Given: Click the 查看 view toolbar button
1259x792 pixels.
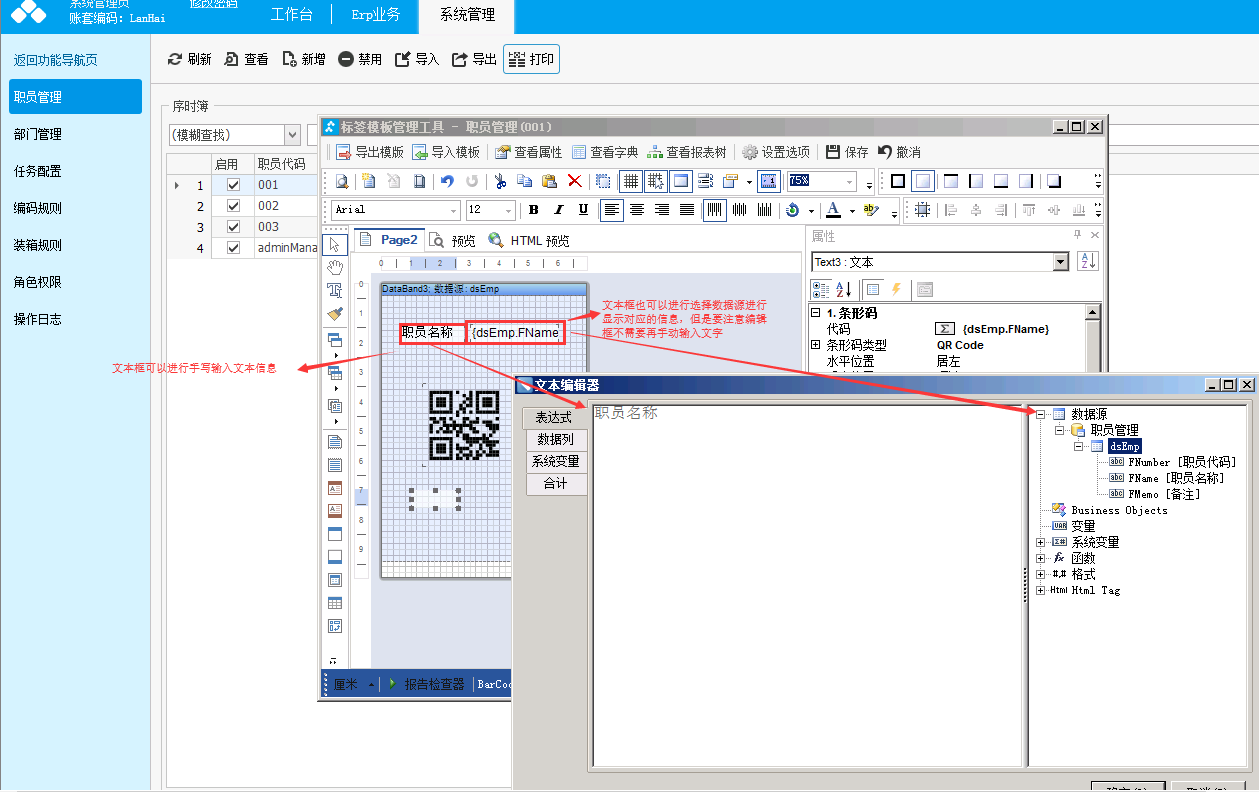Looking at the screenshot, I should point(246,60).
